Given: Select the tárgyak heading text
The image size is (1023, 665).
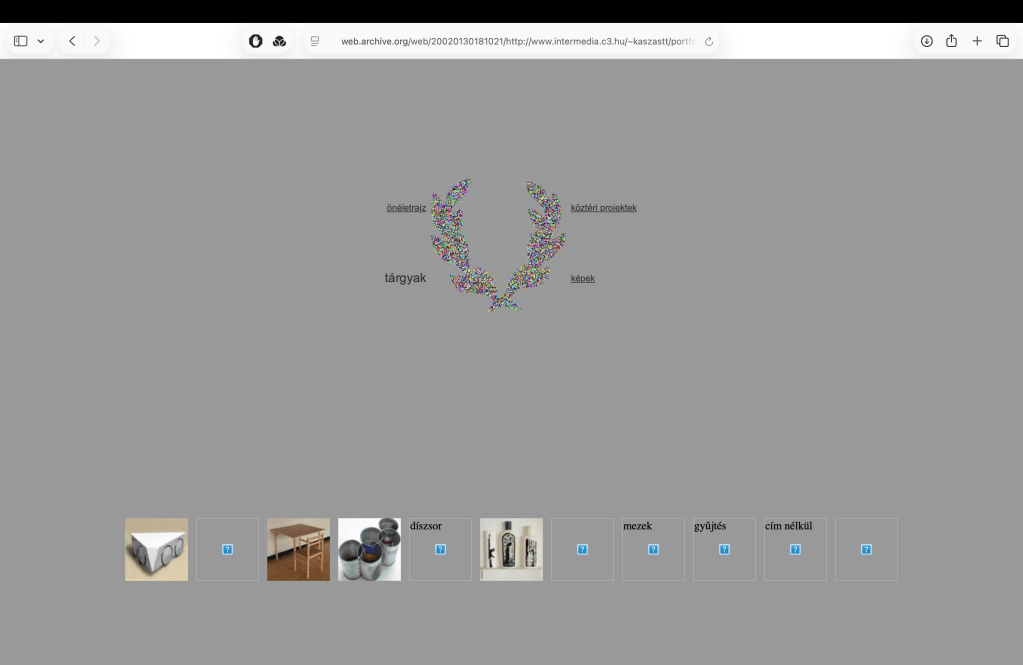Looking at the screenshot, I should [405, 278].
